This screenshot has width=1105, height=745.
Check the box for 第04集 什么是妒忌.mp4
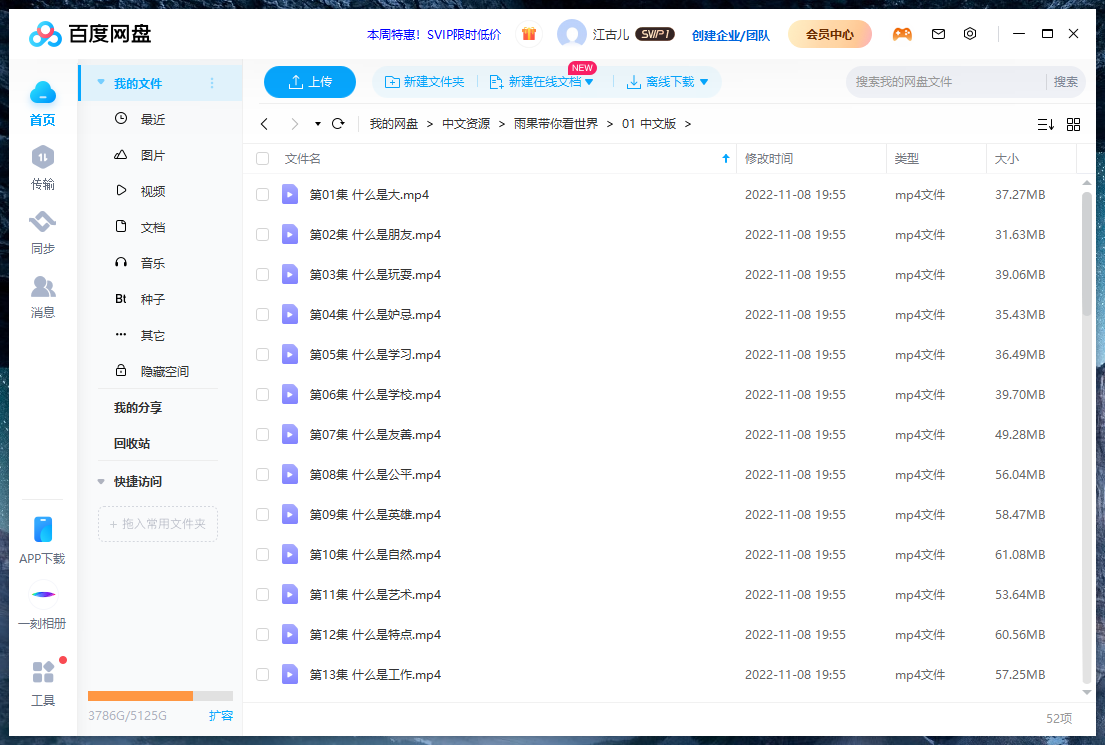pos(263,314)
